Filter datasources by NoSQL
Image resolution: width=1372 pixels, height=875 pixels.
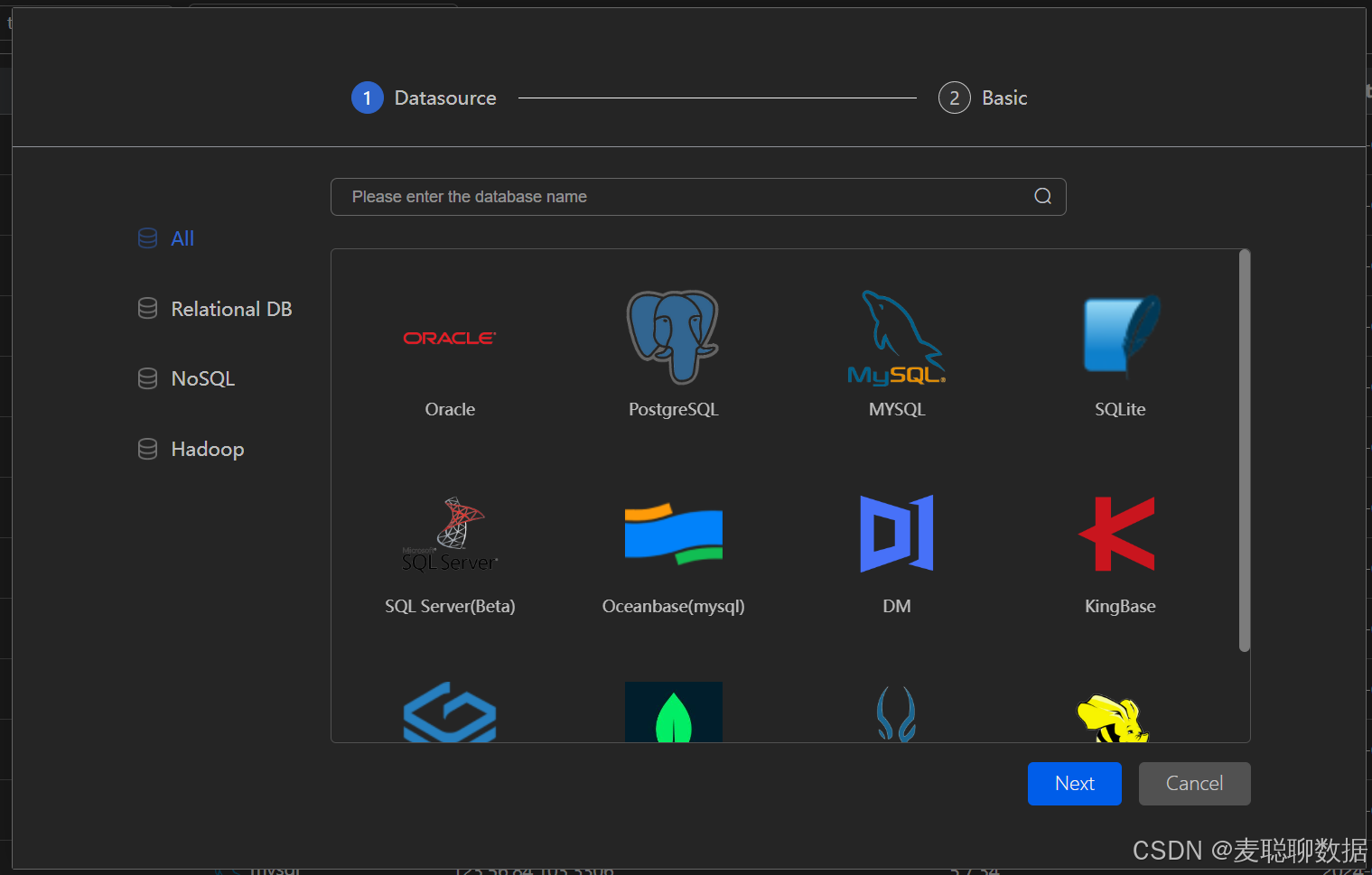point(203,378)
